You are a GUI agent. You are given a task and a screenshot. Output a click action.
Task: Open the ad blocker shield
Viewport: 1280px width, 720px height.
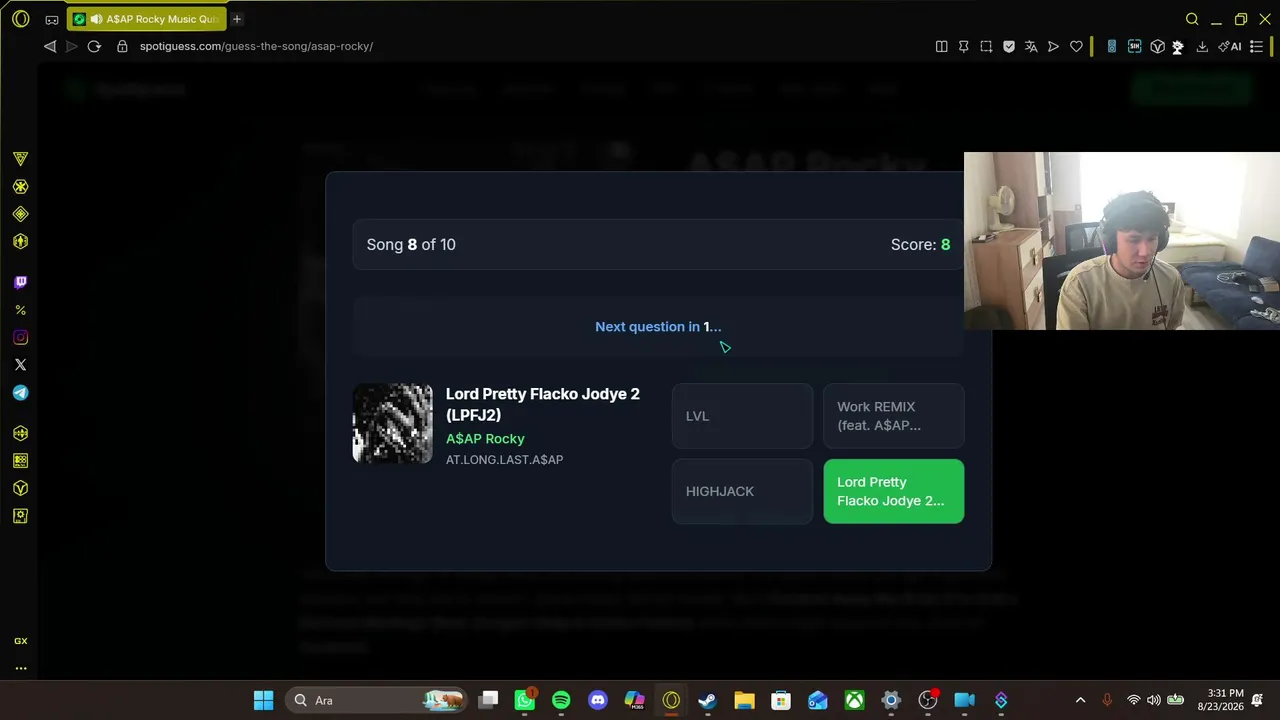1009,46
